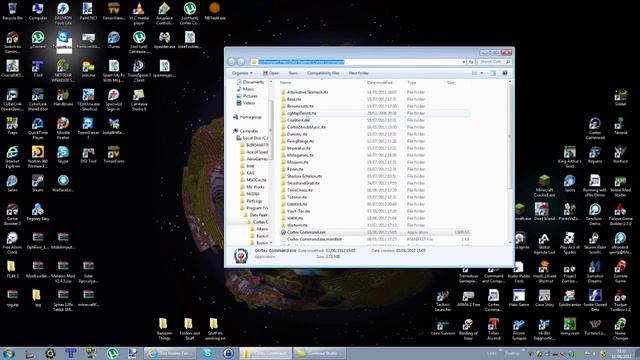Launch iTunes desktop shortcut

[x=113, y=40]
